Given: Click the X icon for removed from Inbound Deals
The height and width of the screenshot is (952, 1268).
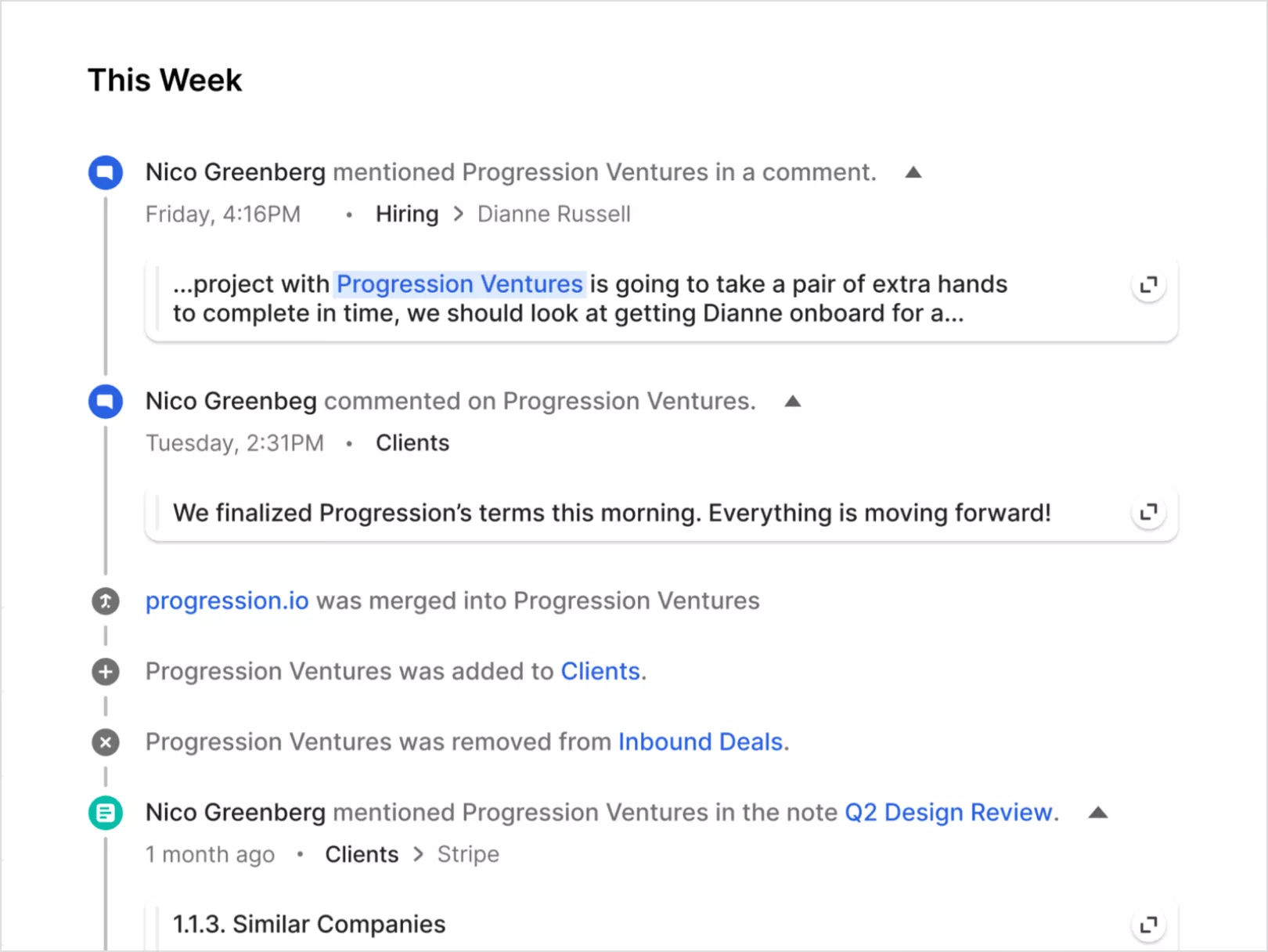Looking at the screenshot, I should [x=106, y=742].
